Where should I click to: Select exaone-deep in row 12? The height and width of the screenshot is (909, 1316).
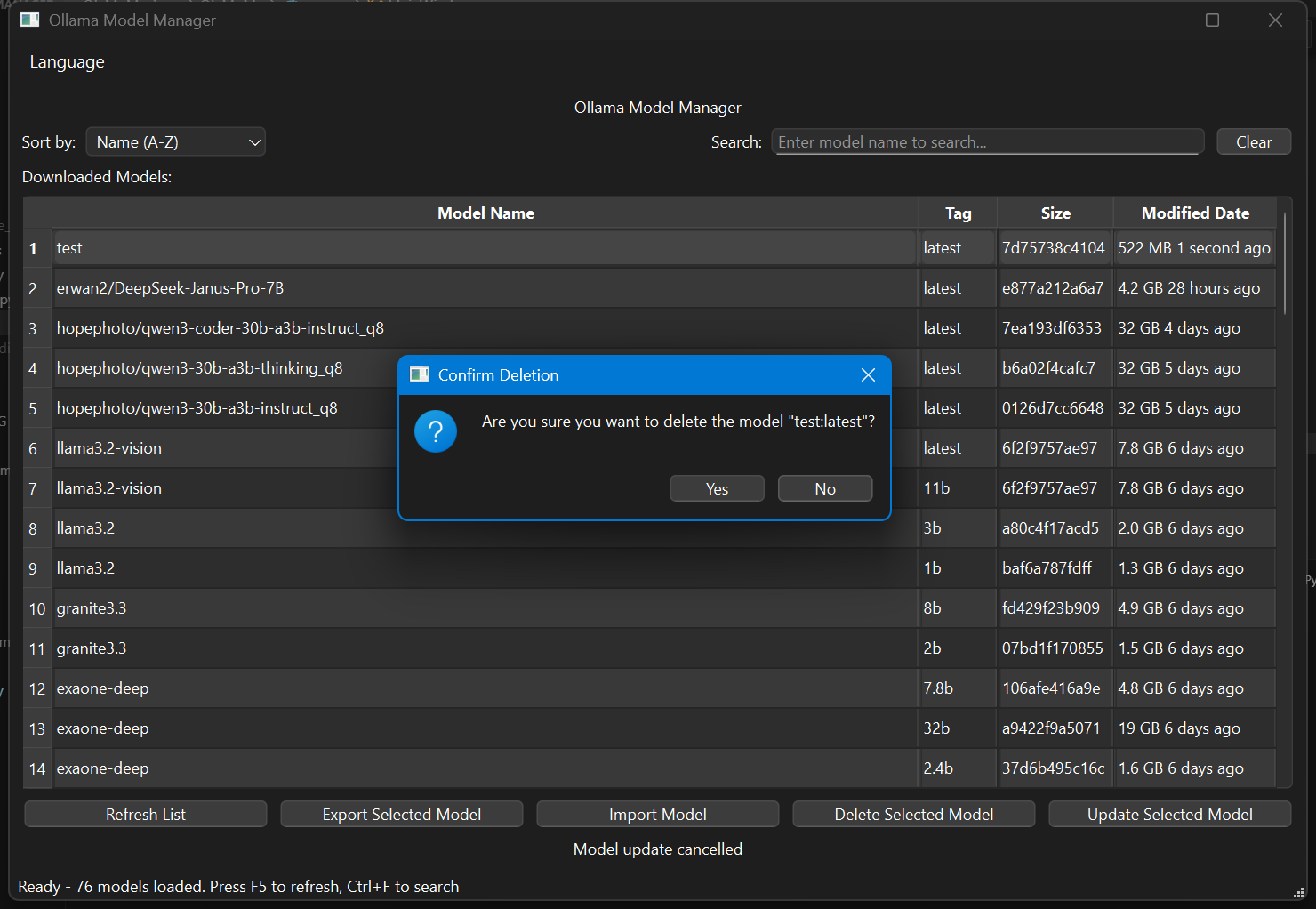tap(485, 688)
